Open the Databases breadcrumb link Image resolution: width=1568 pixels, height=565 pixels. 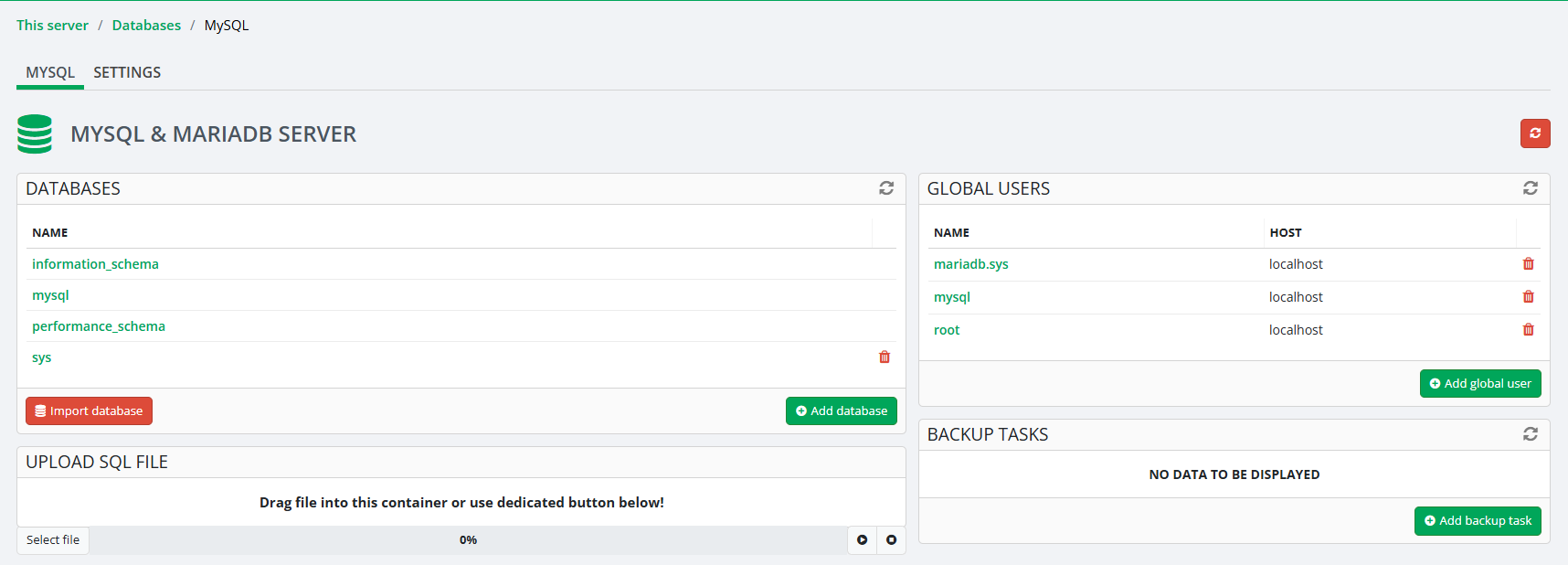coord(146,26)
